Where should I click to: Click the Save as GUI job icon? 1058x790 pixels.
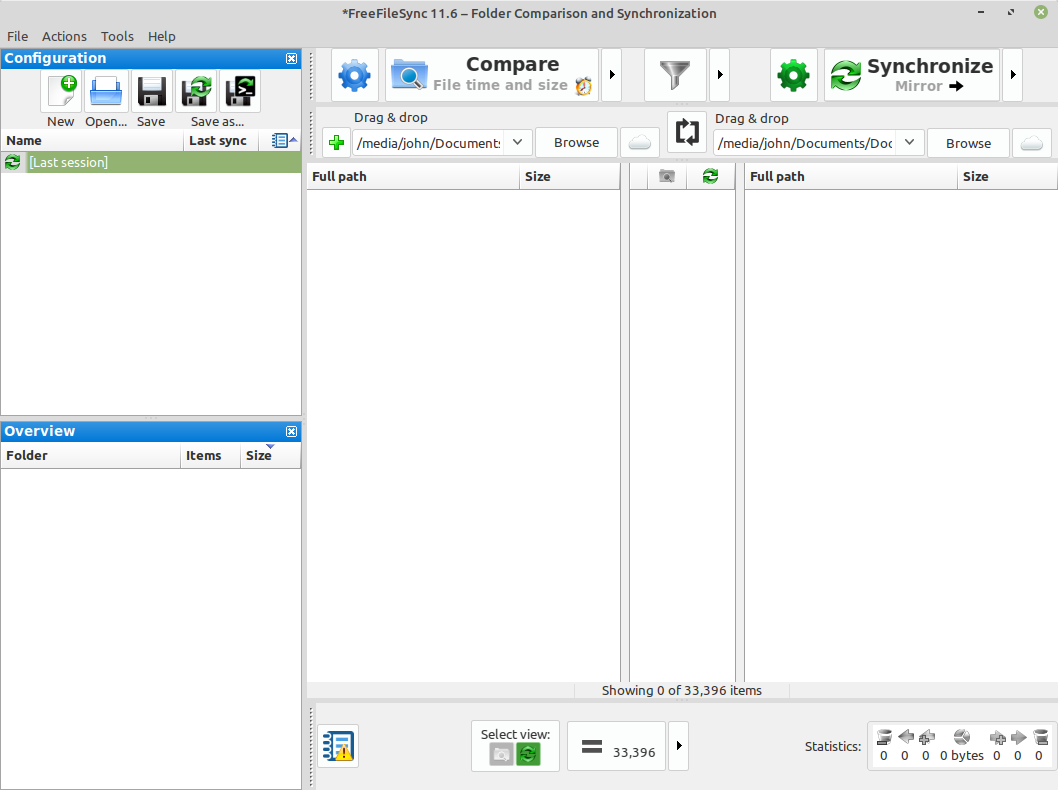coord(196,91)
